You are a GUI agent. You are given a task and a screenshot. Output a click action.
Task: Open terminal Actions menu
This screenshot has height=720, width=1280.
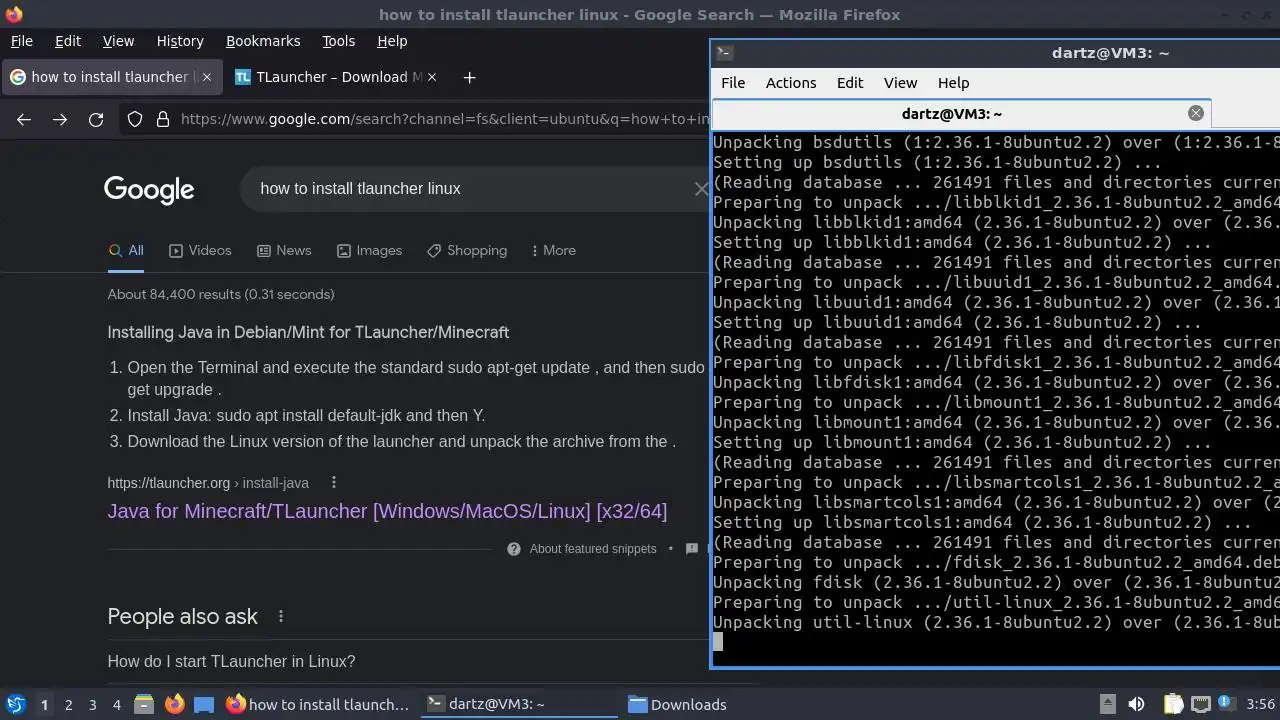791,83
